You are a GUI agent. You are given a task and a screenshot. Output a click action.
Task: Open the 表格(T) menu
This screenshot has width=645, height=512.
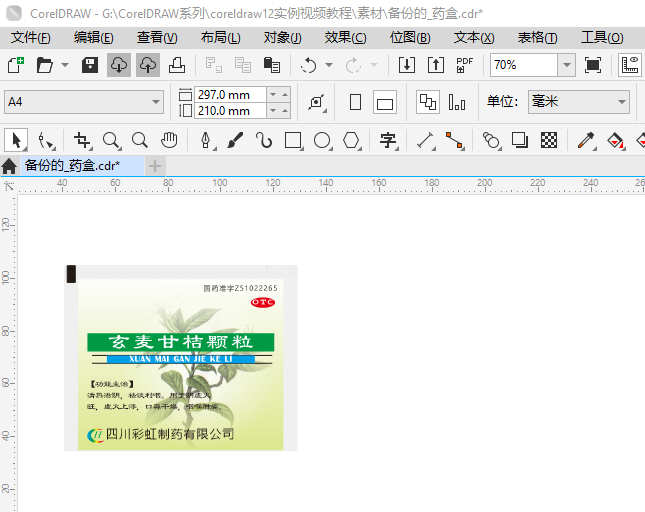pyautogui.click(x=538, y=38)
